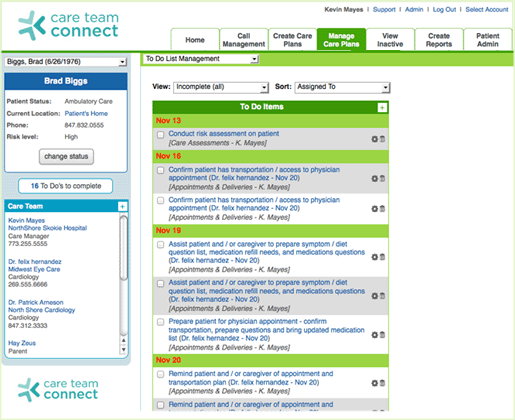
Task: Open the Prepare patient for physician appointment link
Action: (266, 330)
